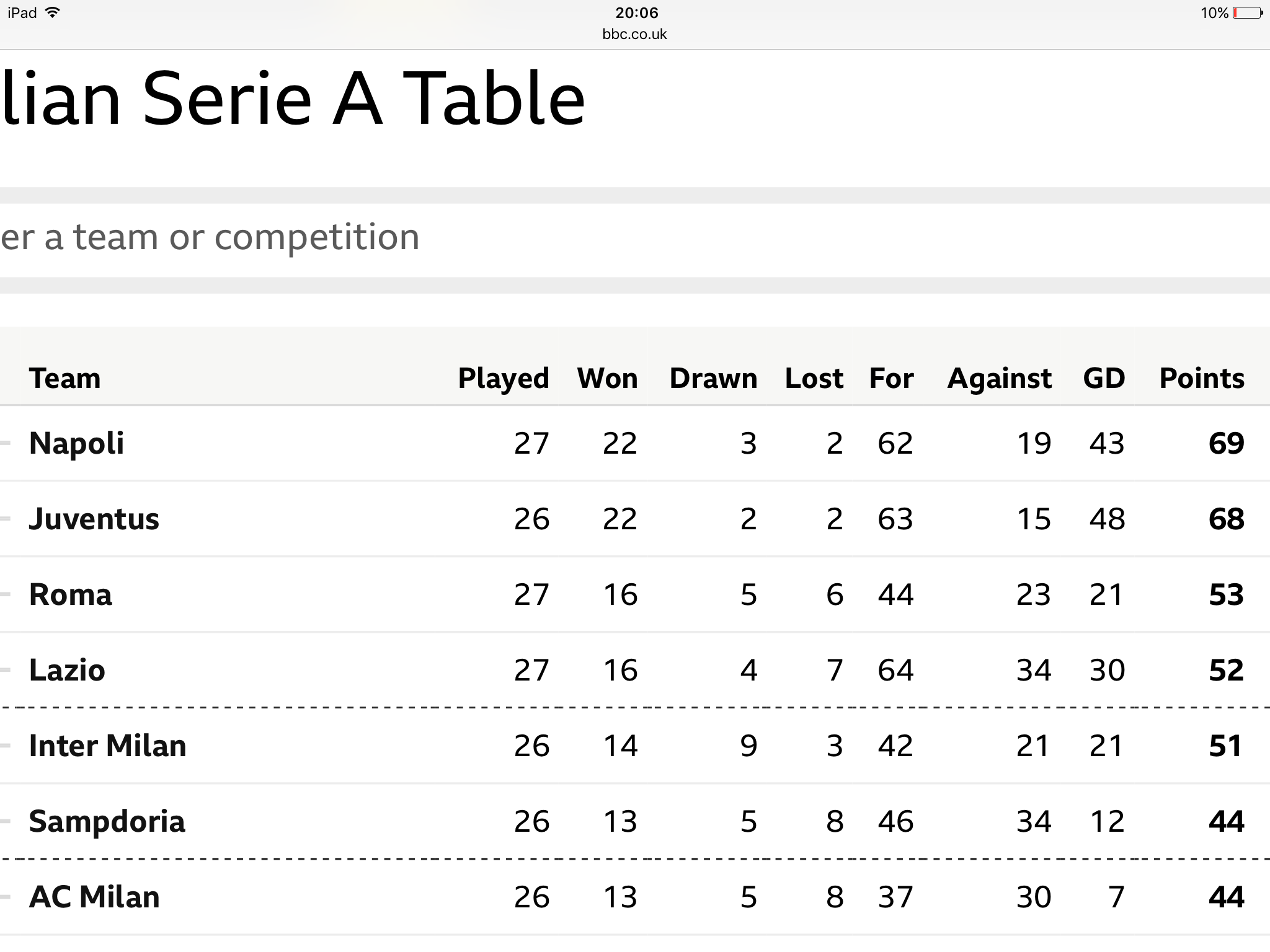Open the Lazio team link
The height and width of the screenshot is (952, 1270).
67,670
